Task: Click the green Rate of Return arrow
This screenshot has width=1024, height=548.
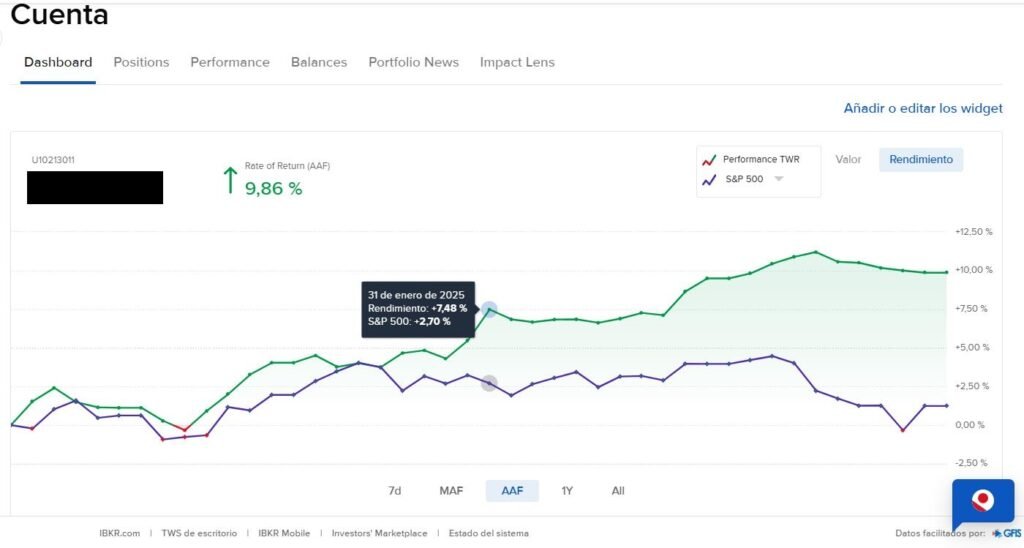Action: pos(230,180)
